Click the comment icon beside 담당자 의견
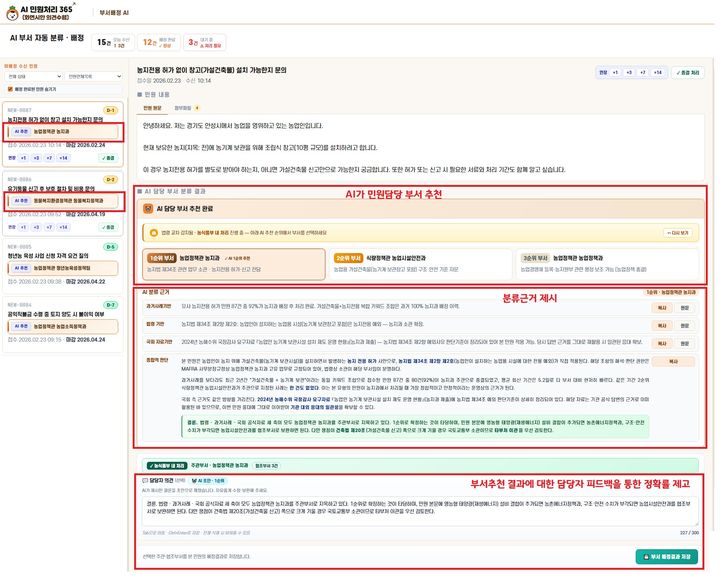The width and height of the screenshot is (720, 585). pos(145,481)
